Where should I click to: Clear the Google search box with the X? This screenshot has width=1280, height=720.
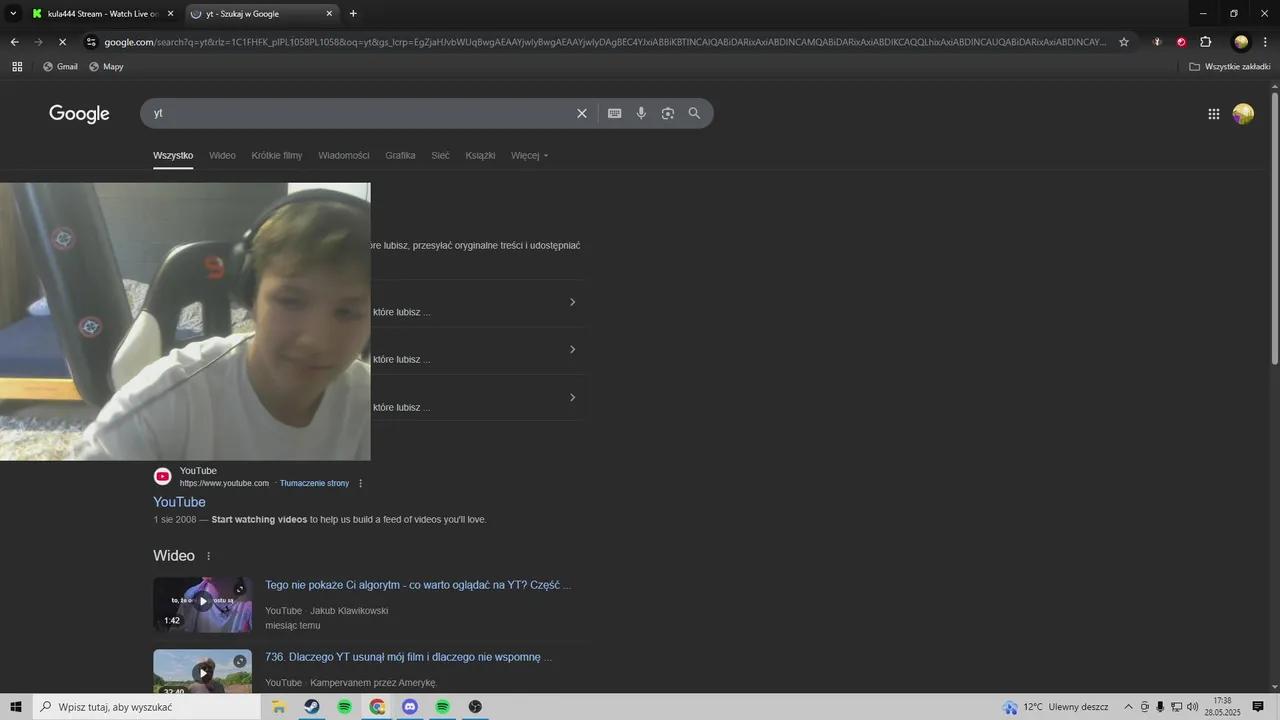582,113
